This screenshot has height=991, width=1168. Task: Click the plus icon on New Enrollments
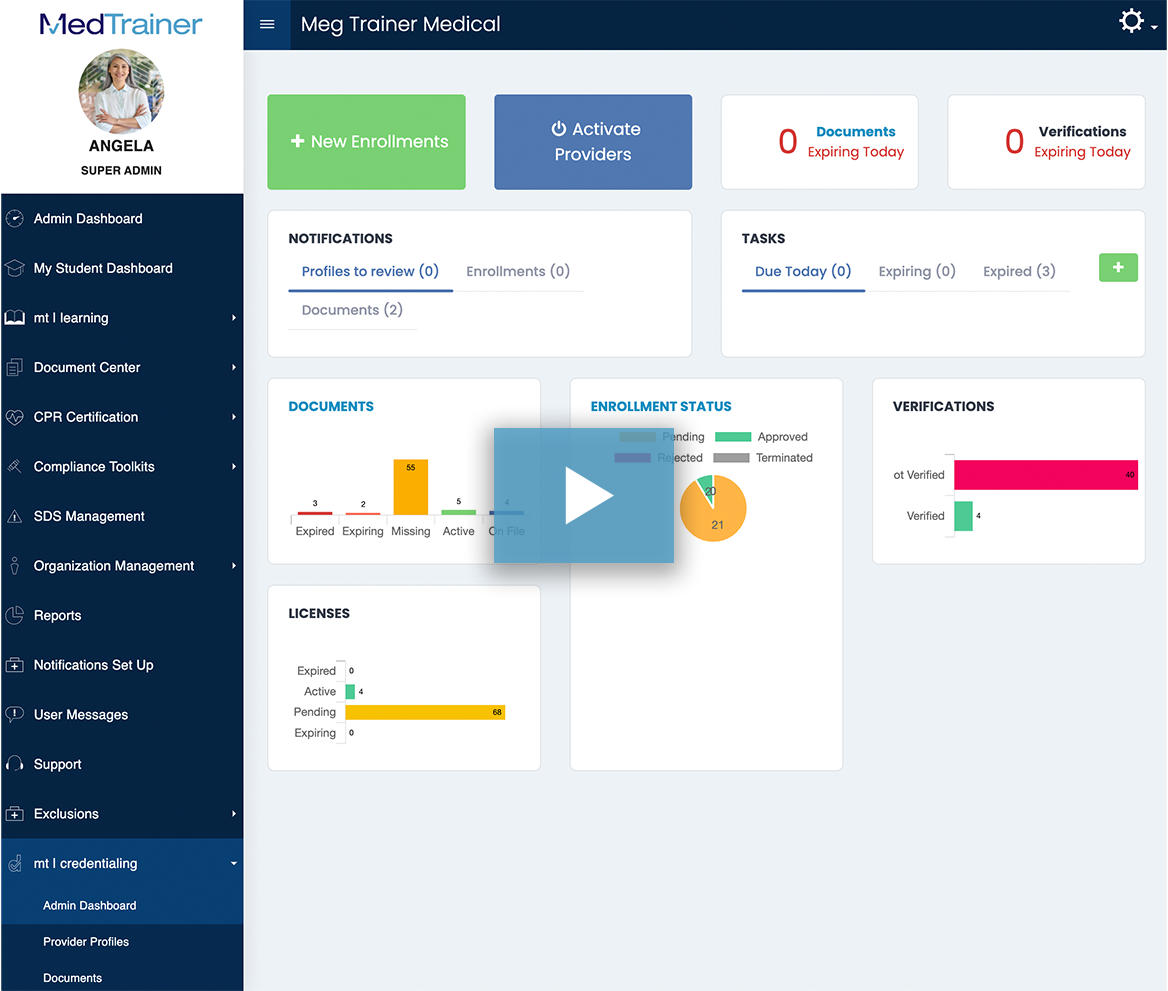click(297, 141)
